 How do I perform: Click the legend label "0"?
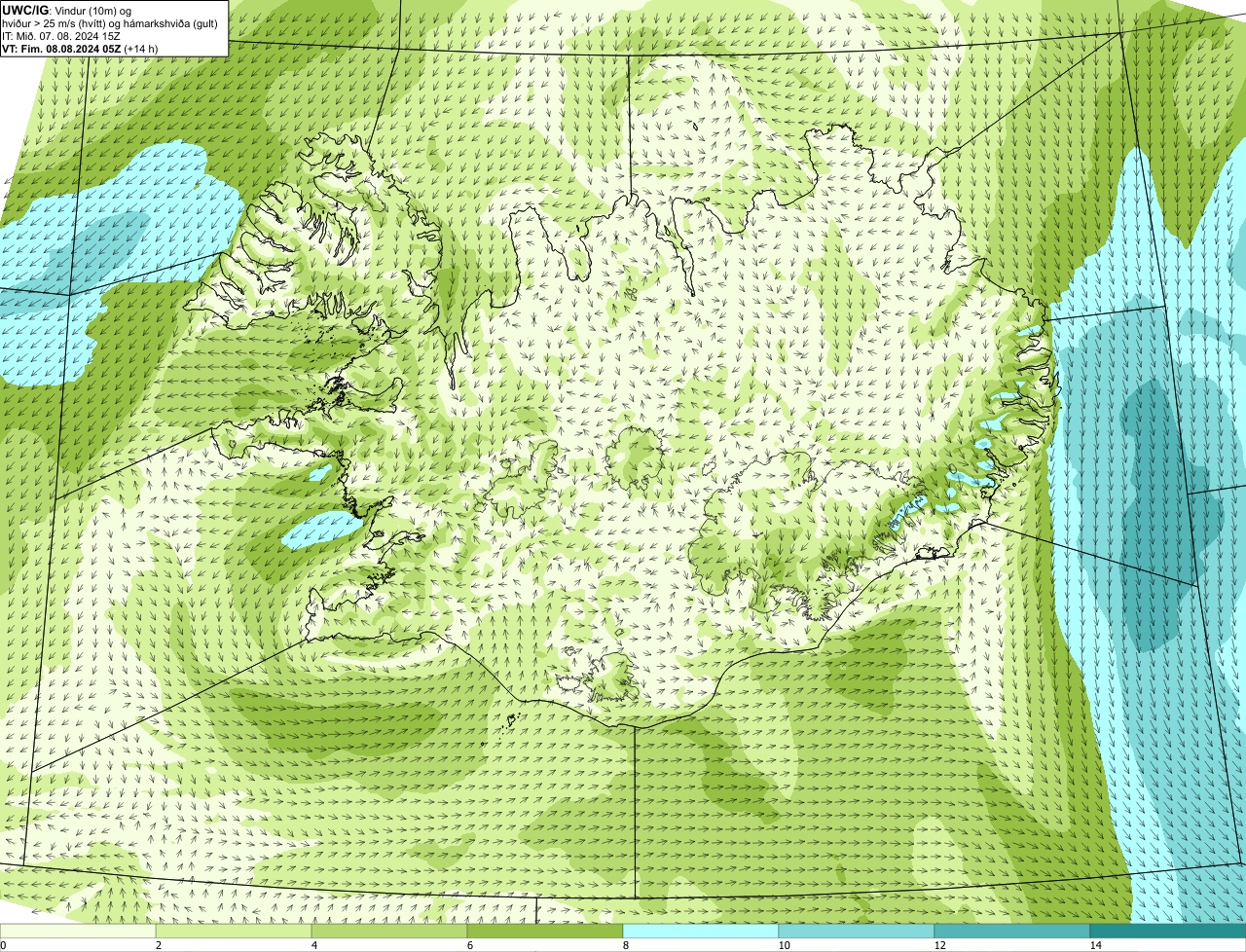[x=3, y=945]
